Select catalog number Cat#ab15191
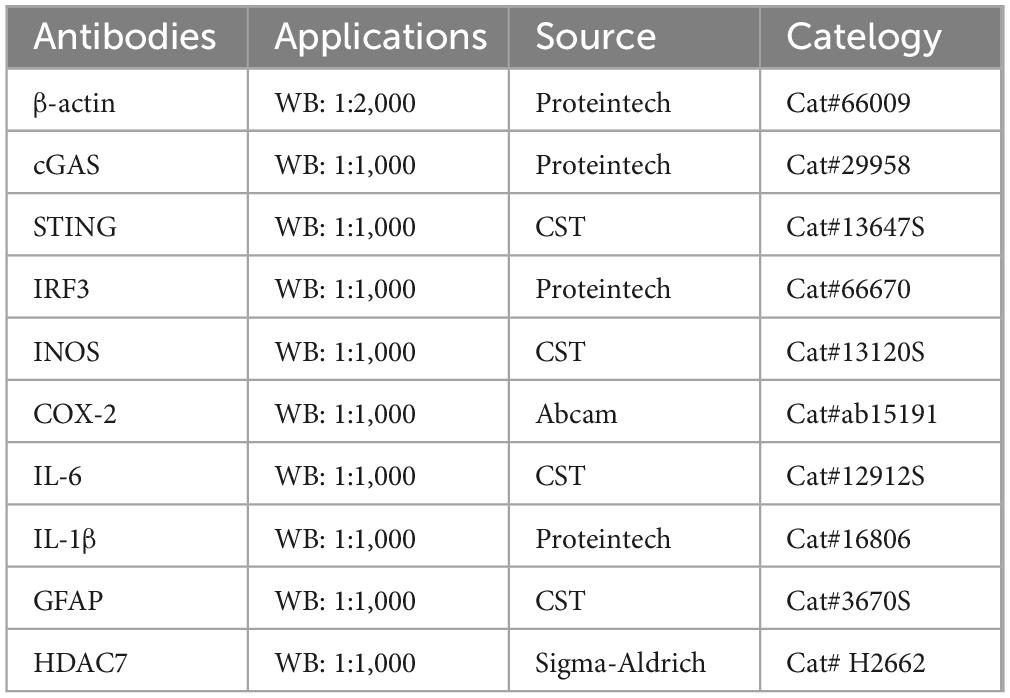 pyautogui.click(x=862, y=414)
